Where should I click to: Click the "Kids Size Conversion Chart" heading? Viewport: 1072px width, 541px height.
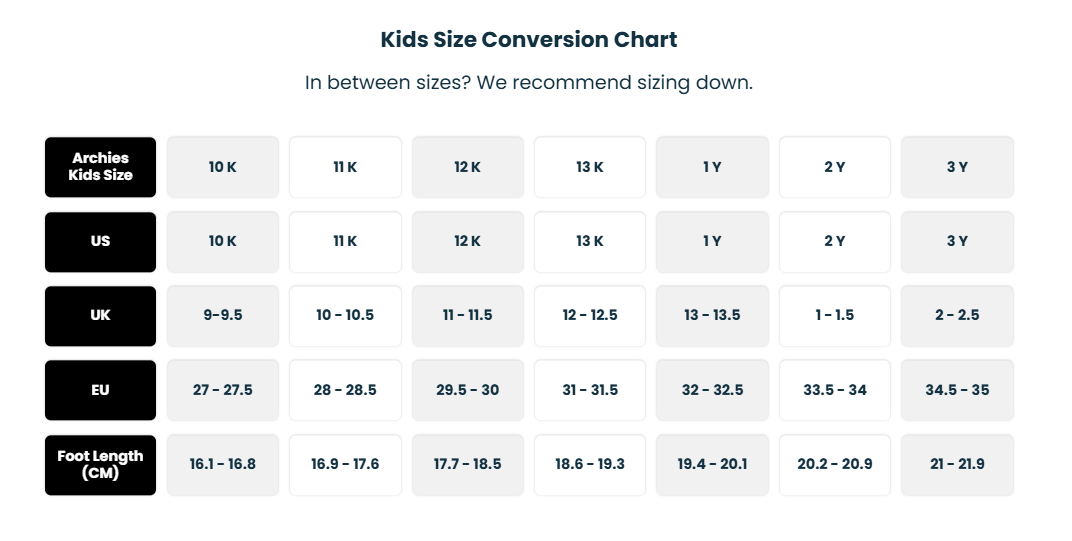click(x=528, y=40)
